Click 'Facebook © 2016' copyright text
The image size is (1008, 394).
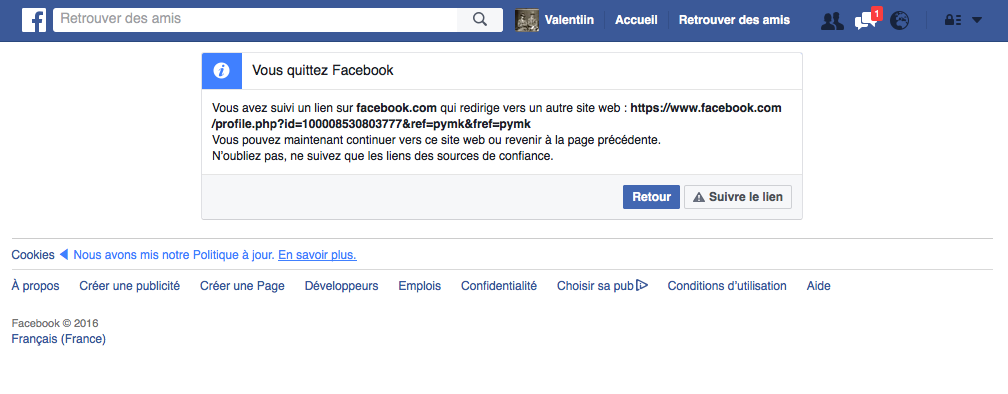[55, 323]
